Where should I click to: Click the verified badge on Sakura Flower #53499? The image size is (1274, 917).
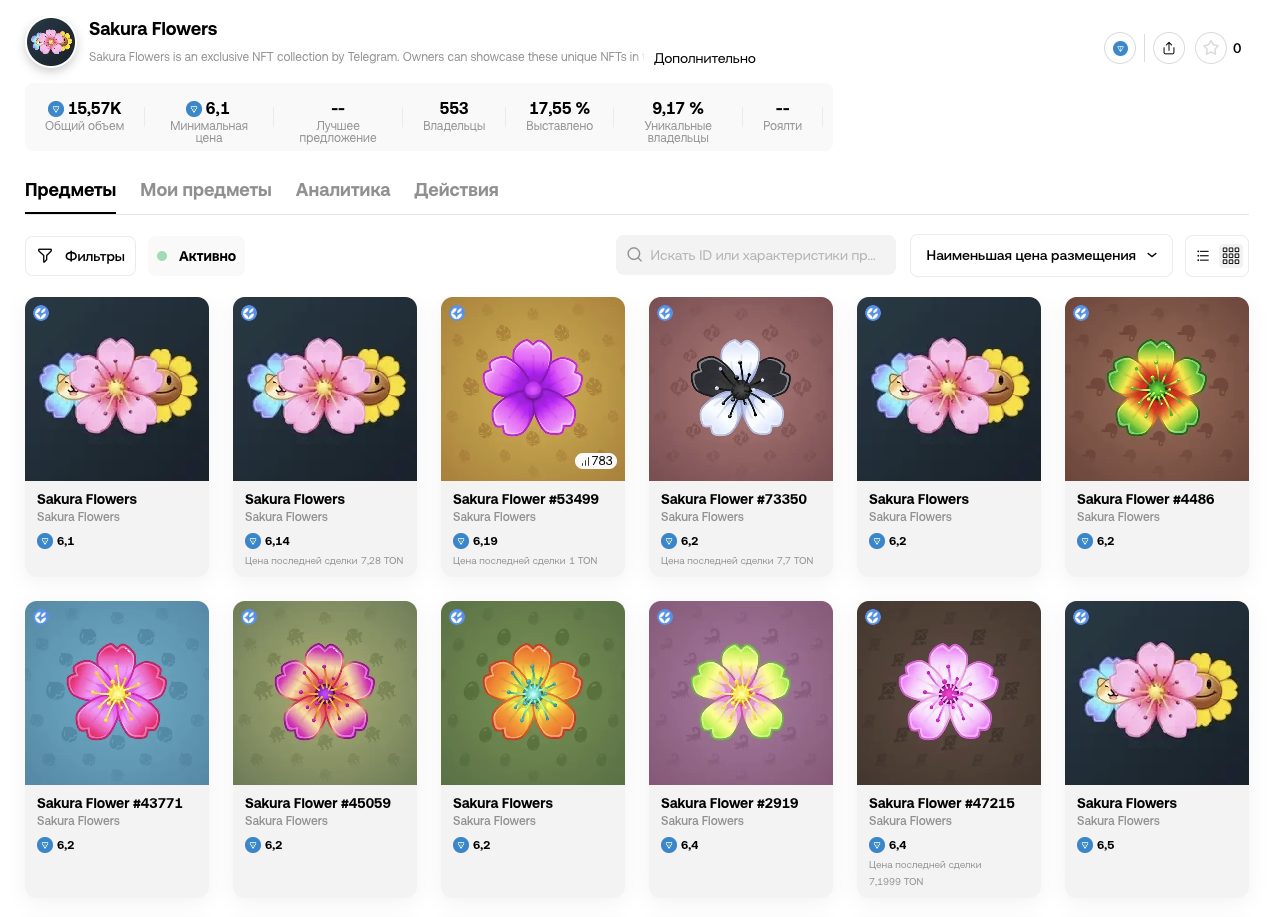(x=457, y=313)
